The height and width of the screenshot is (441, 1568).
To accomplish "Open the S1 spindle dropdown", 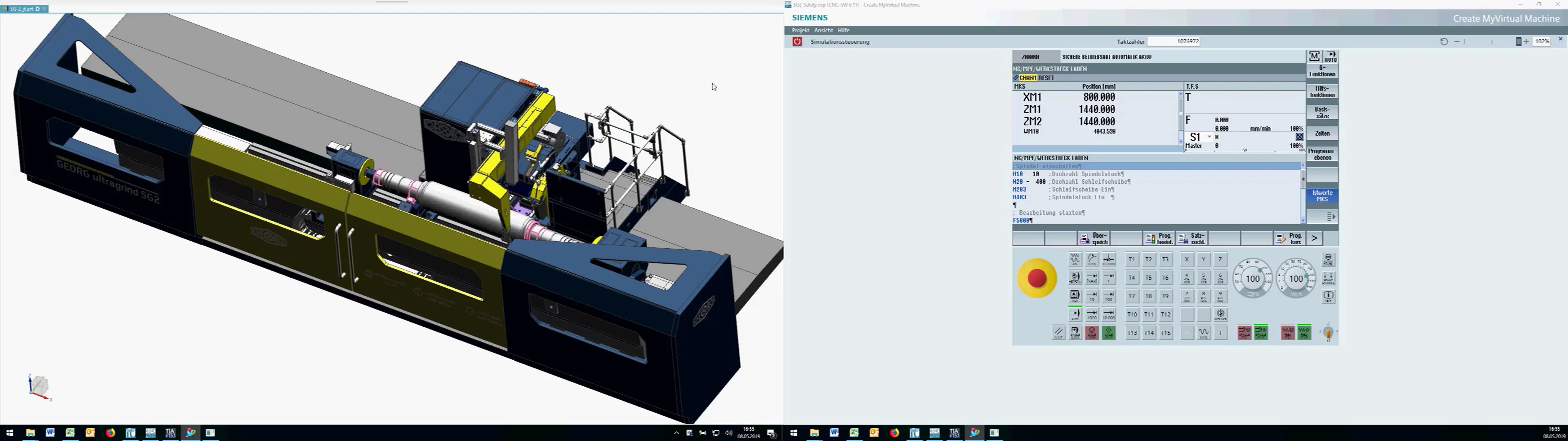I will 1209,137.
